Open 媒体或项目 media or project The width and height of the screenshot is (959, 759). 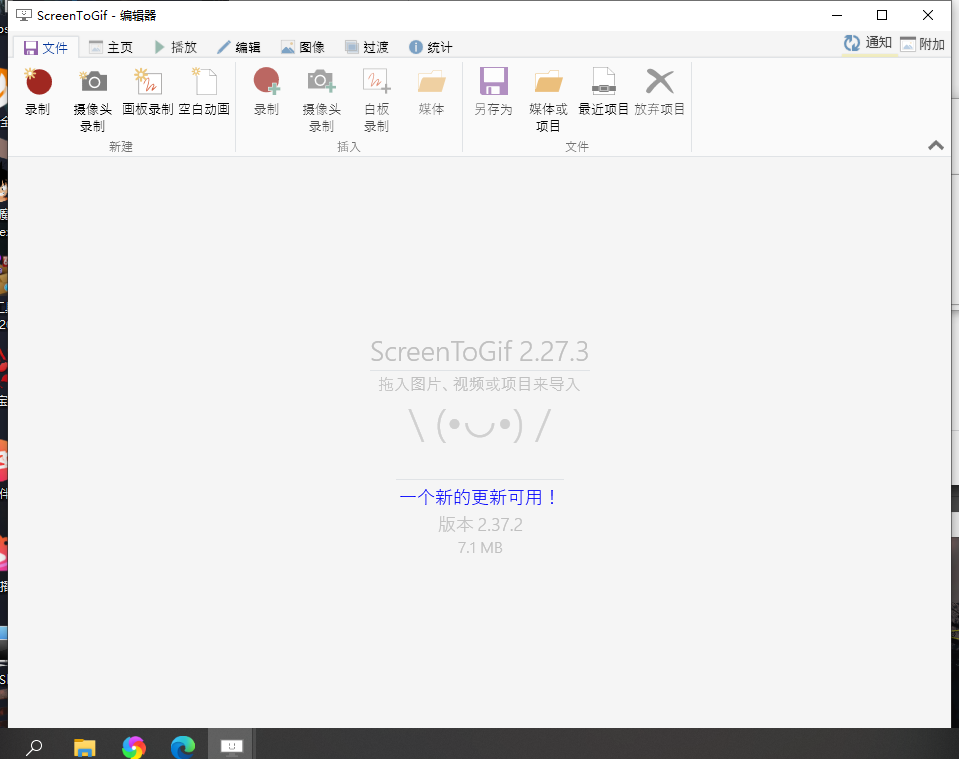pos(548,82)
